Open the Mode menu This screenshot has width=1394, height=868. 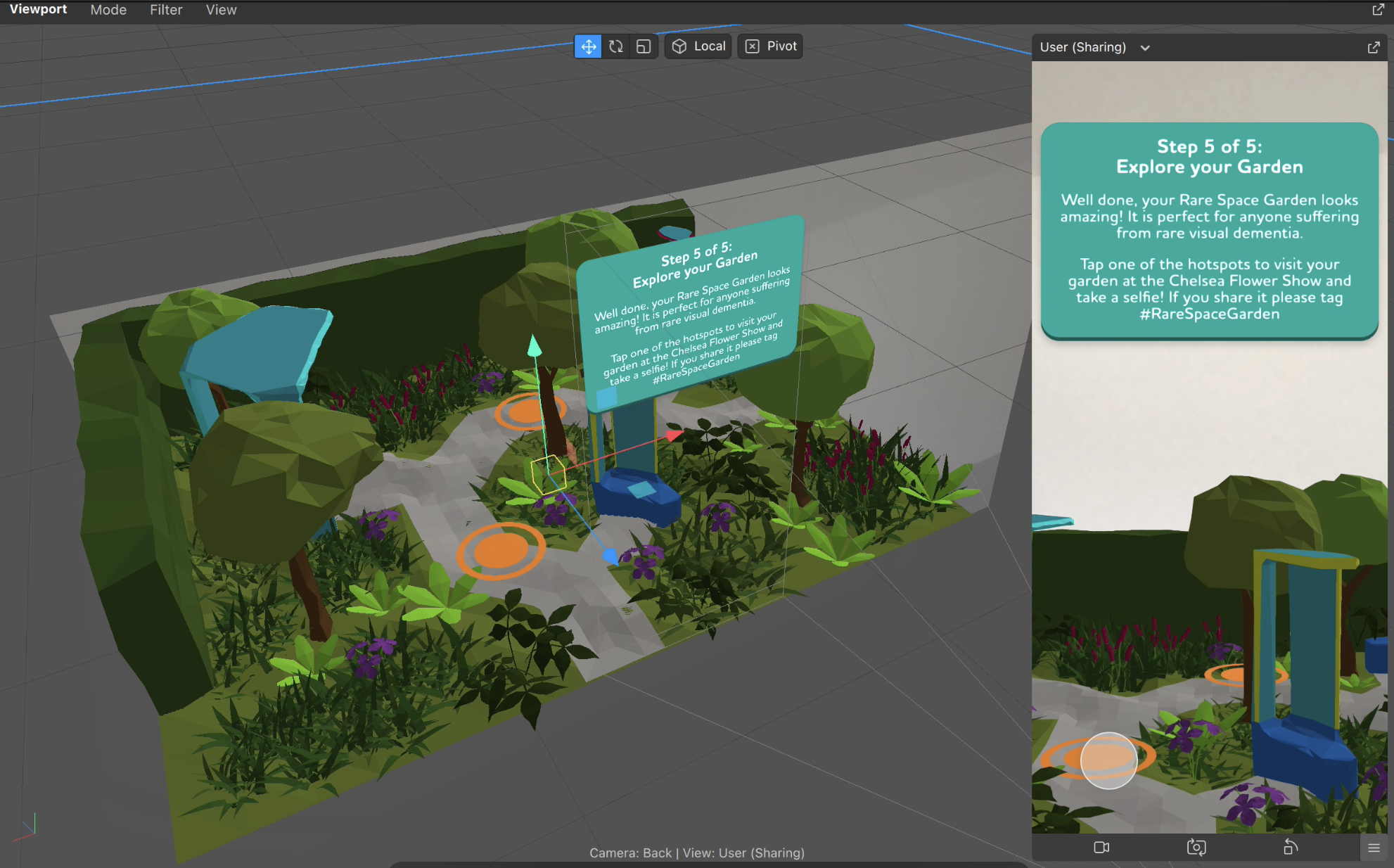tap(108, 10)
